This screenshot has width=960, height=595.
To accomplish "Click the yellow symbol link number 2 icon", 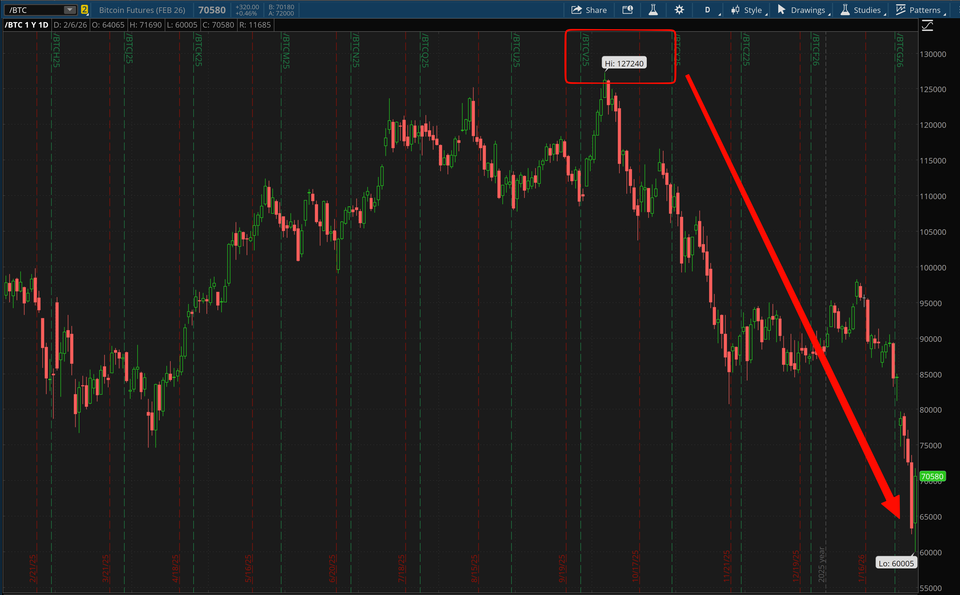I will click(84, 10).
